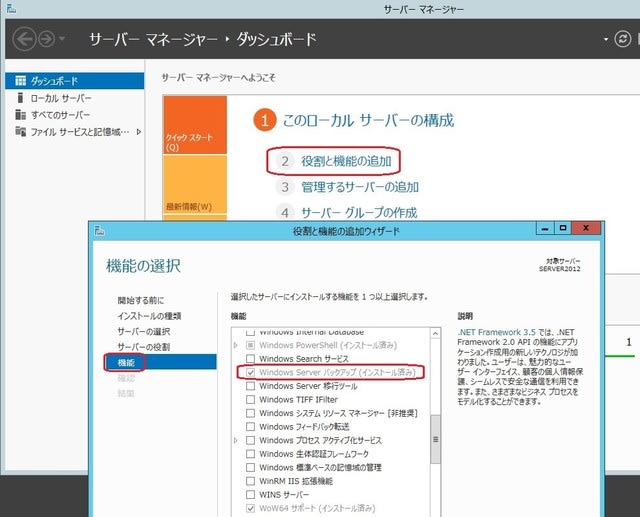Click the ファイル サービス folder icon
Viewport: 640px width, 517px height.
point(20,131)
